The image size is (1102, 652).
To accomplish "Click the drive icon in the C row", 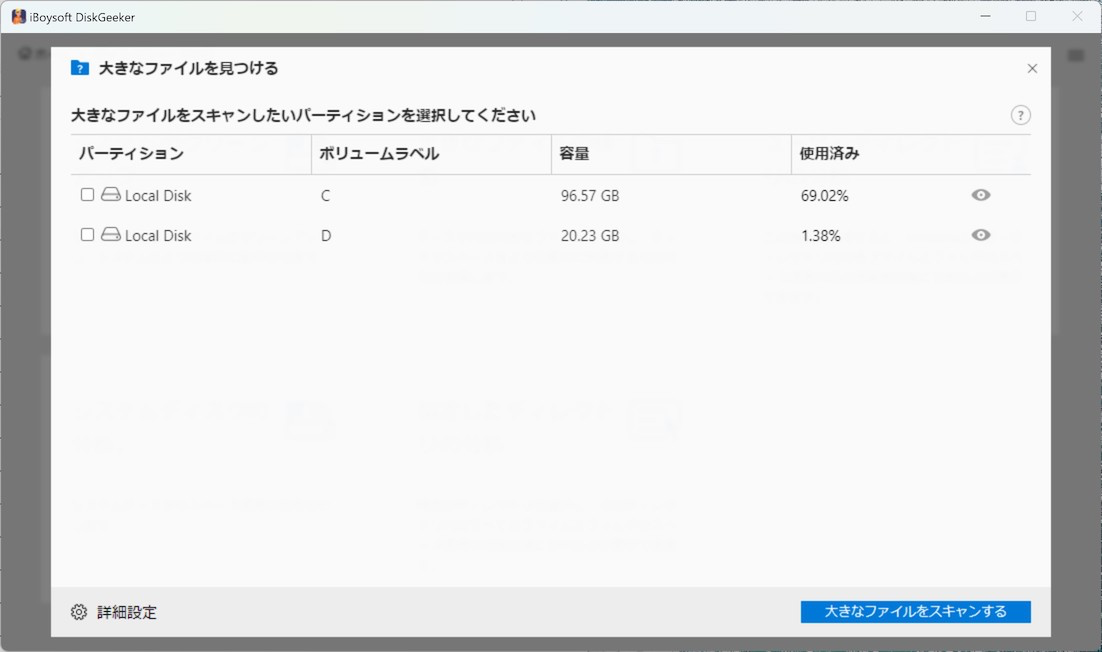I will (110, 195).
